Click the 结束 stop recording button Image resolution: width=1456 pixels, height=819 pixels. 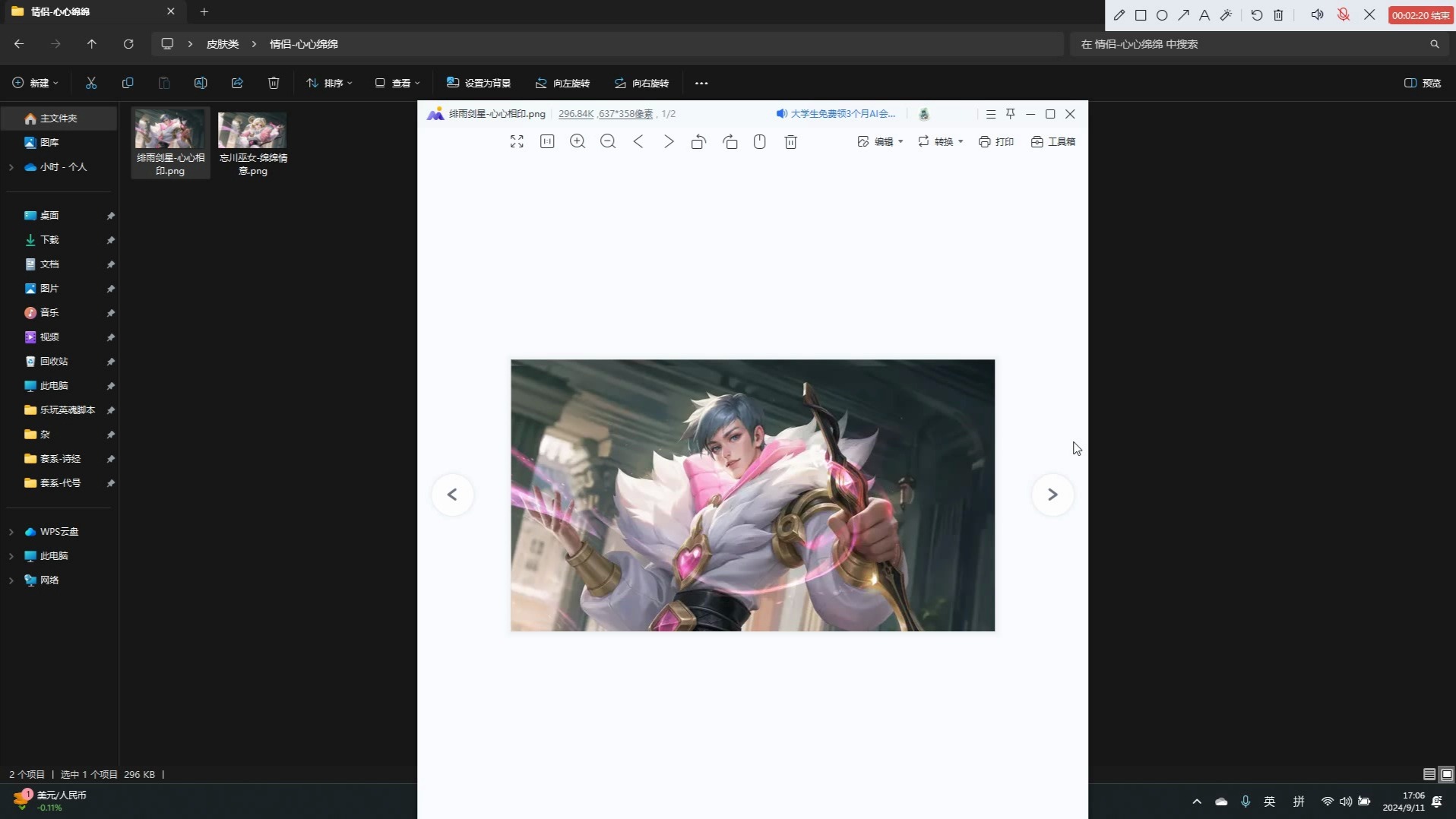tap(1420, 15)
